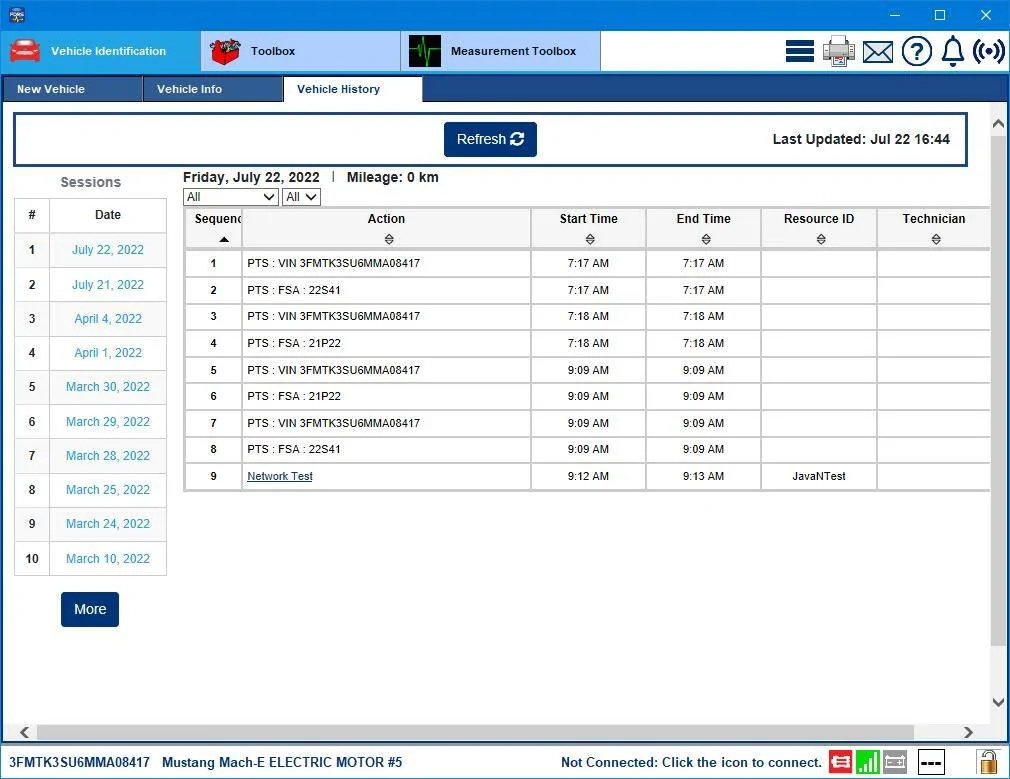Screen dimensions: 1010x779
Task: Click the horizontal scrollbar left arrow
Action: coord(24,732)
